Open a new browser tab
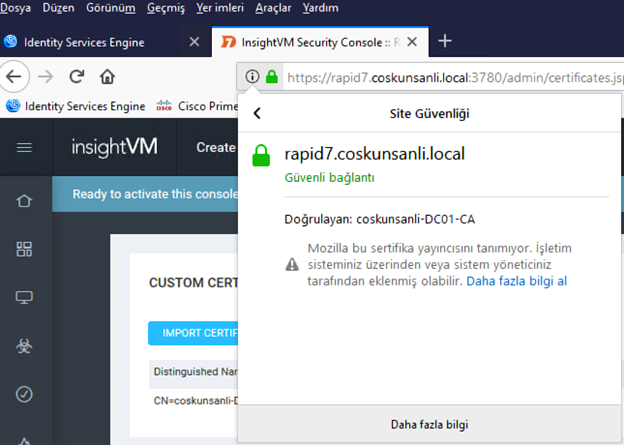The image size is (624, 445). coord(445,41)
